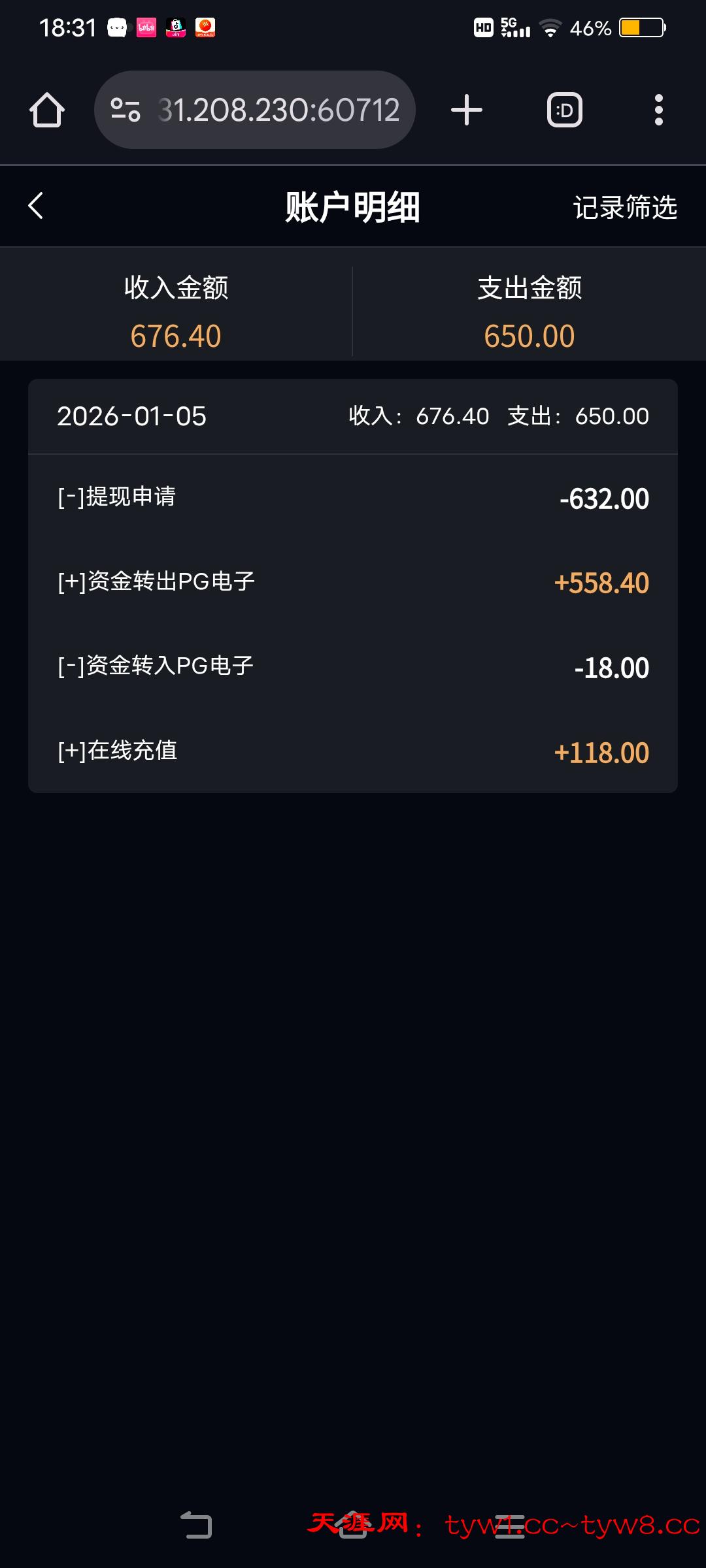Open the 提现申请 transaction entry

click(353, 498)
